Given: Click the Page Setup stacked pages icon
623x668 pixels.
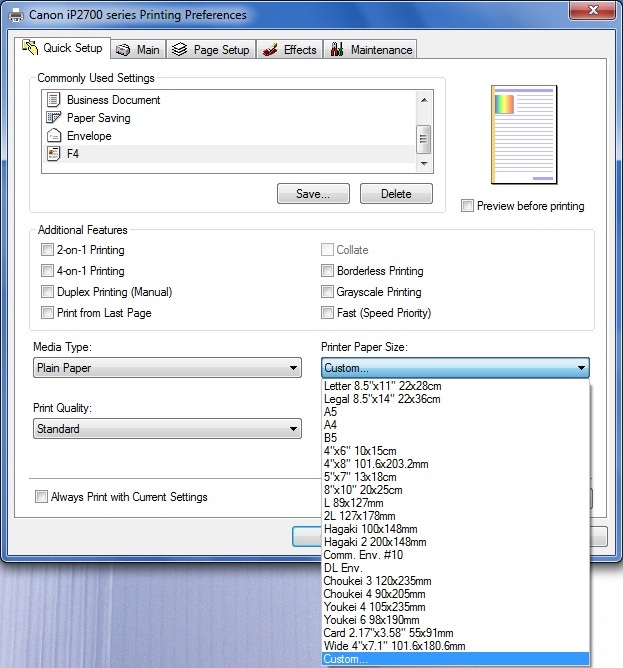Looking at the screenshot, I should 179,49.
